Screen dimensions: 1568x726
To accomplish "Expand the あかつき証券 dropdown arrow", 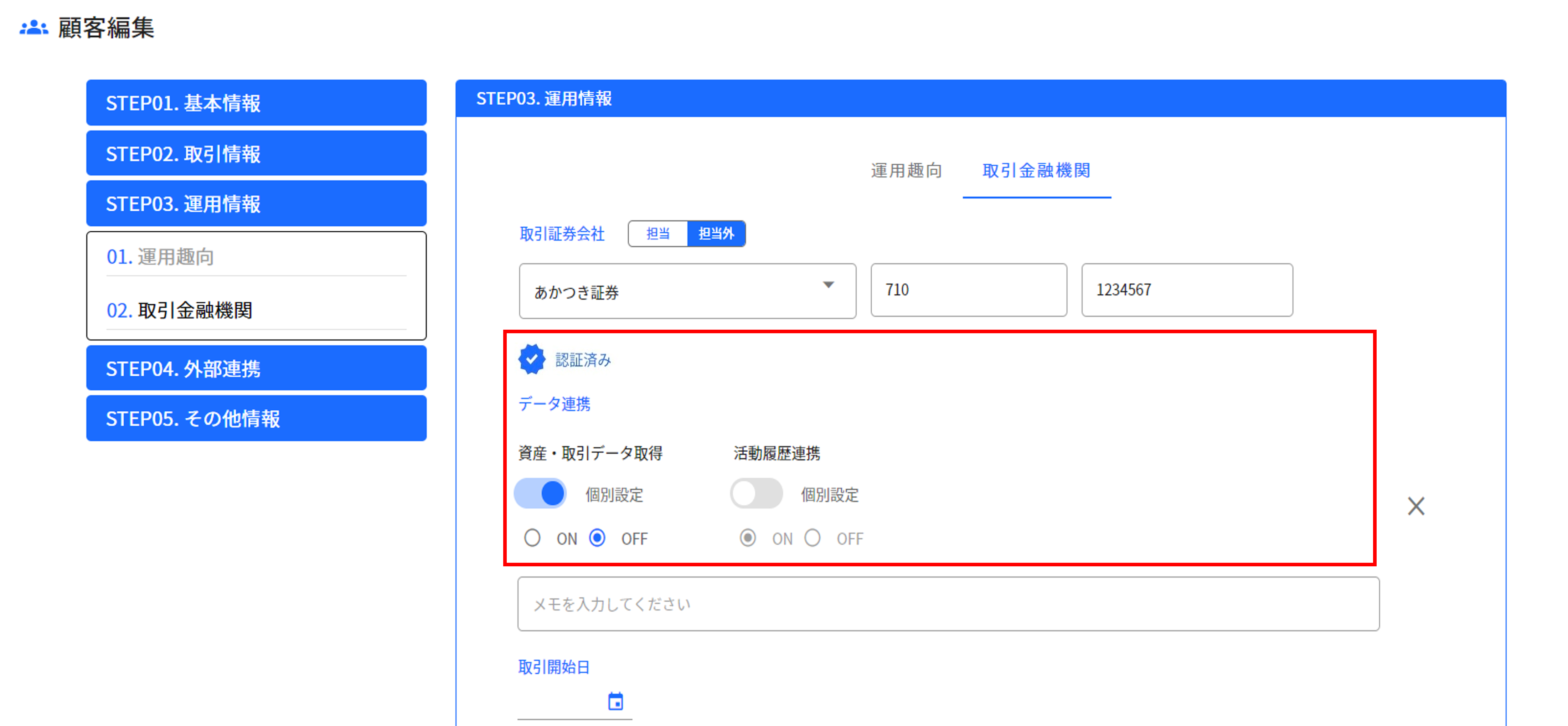I will tap(828, 285).
